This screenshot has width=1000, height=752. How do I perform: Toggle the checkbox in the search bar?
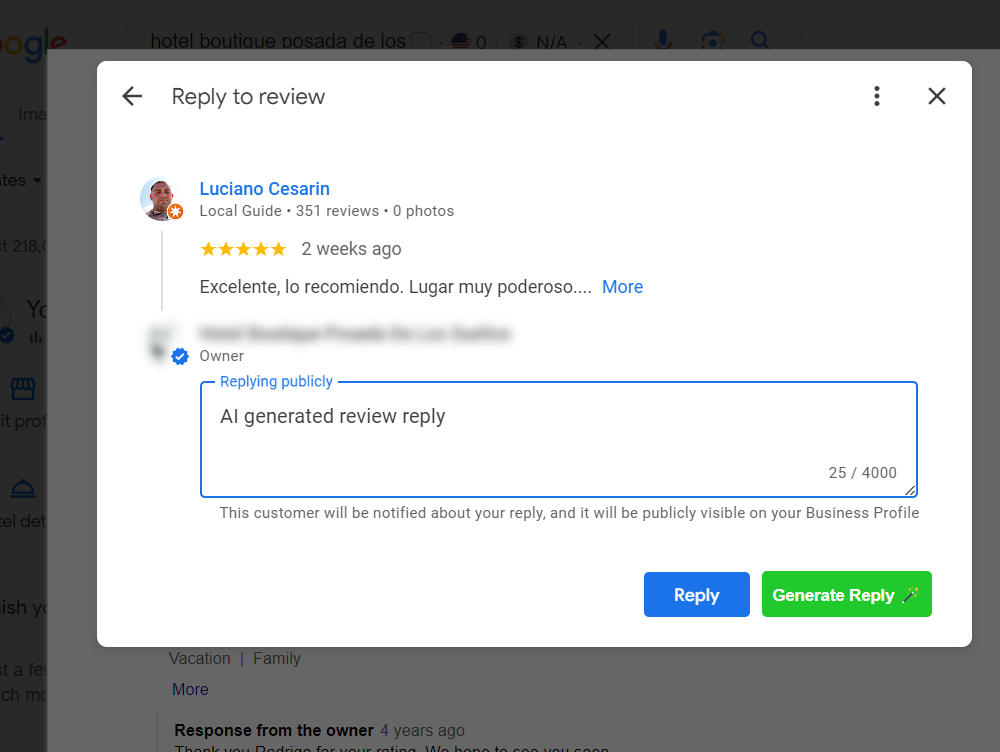pos(421,41)
